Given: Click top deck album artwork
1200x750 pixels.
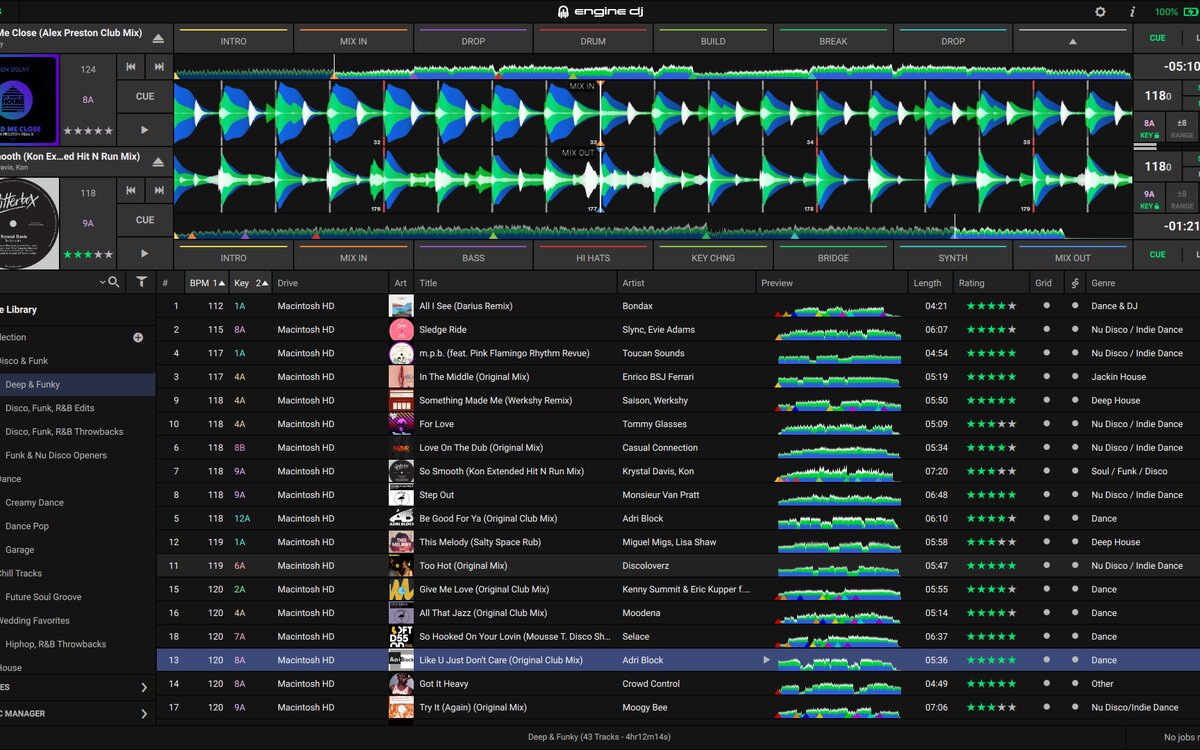Looking at the screenshot, I should pos(29,100).
